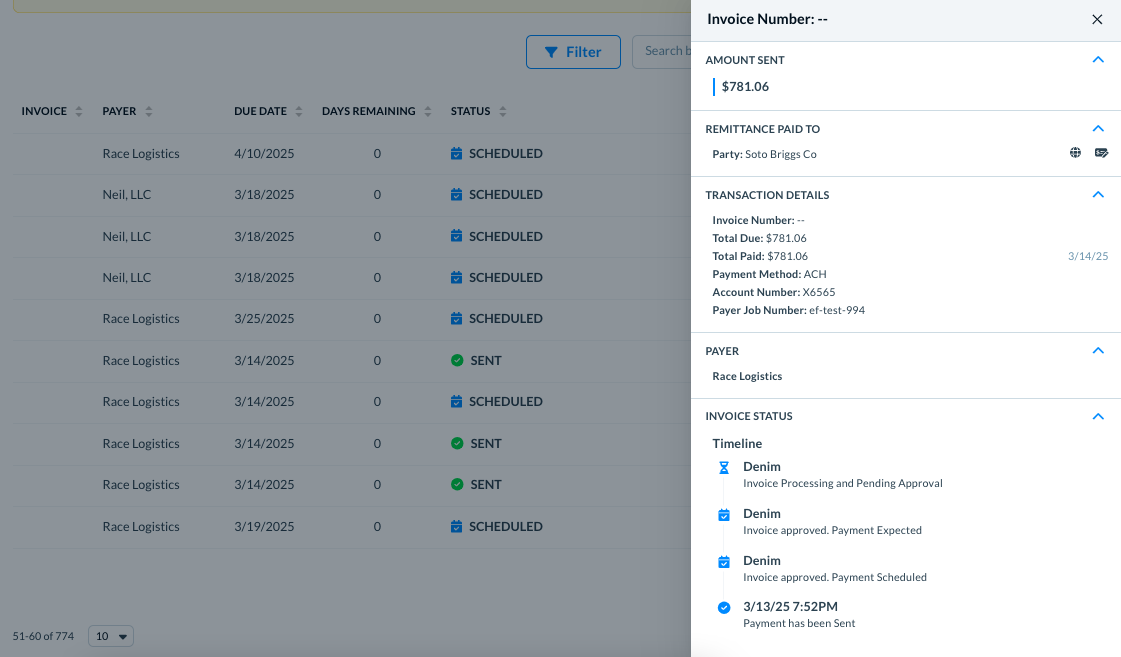Collapse the Transaction Details section
The height and width of the screenshot is (657, 1121).
pos(1098,195)
